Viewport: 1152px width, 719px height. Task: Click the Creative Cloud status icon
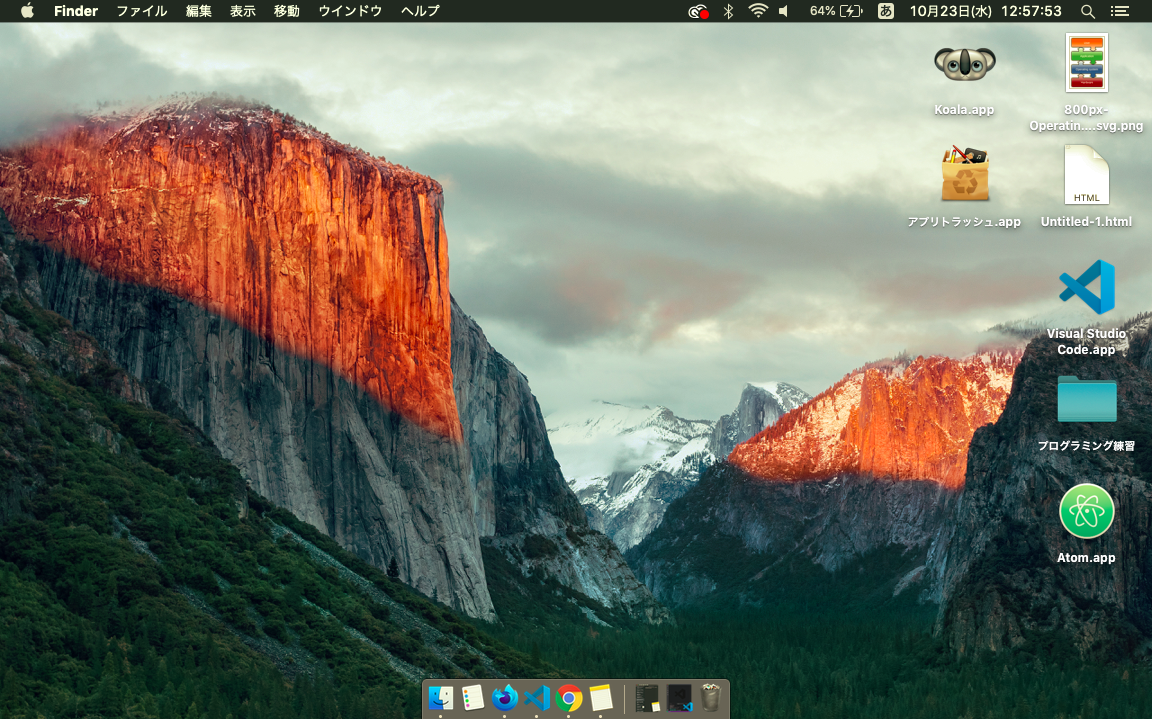coord(698,11)
